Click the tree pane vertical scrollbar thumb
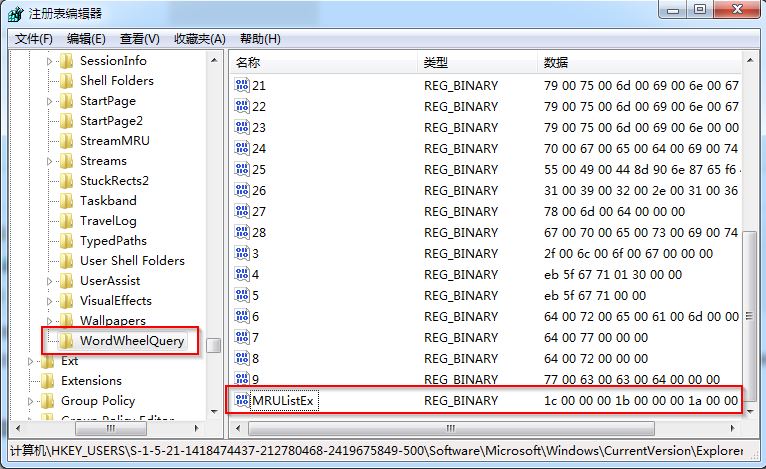Screen dimensions: 766x469 point(214,345)
